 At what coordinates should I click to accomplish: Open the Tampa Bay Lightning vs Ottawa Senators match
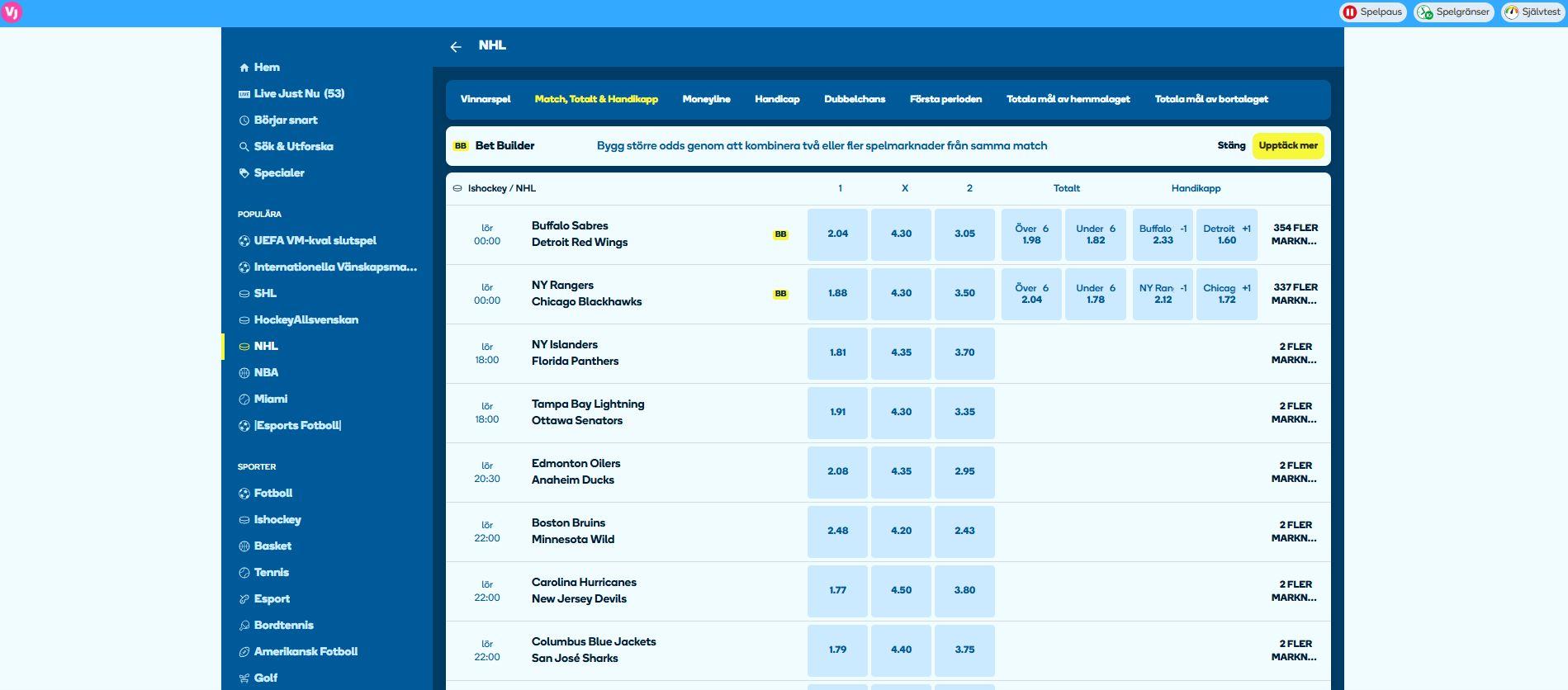coord(588,413)
